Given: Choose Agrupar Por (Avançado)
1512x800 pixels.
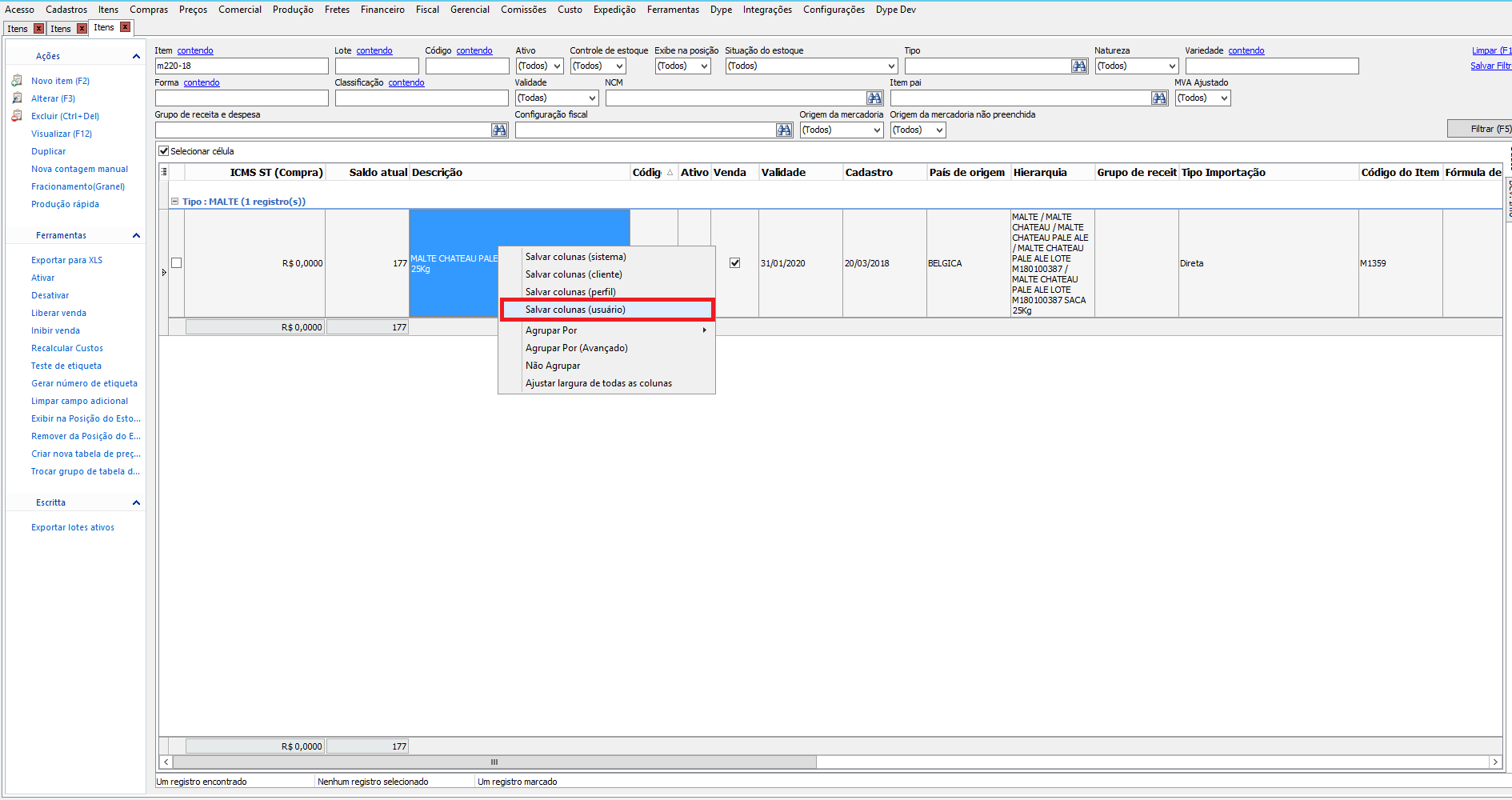Looking at the screenshot, I should click(x=607, y=348).
